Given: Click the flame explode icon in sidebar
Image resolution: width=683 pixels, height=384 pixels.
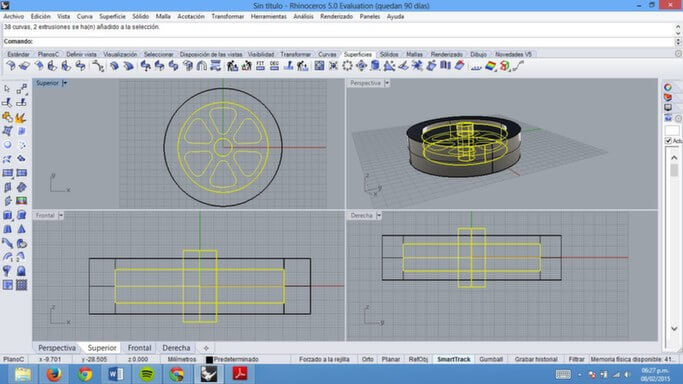Looking at the screenshot, I should pos(20,117).
